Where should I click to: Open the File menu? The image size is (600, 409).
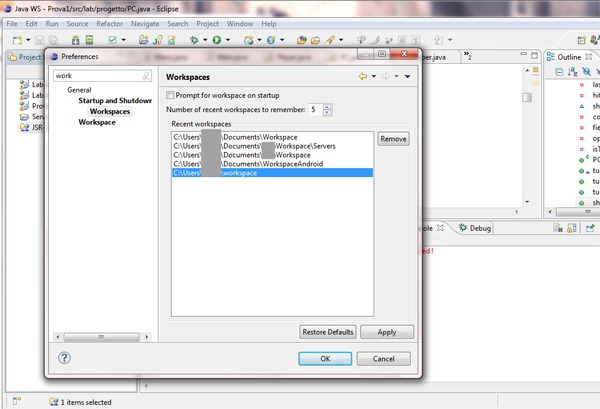pos(12,24)
